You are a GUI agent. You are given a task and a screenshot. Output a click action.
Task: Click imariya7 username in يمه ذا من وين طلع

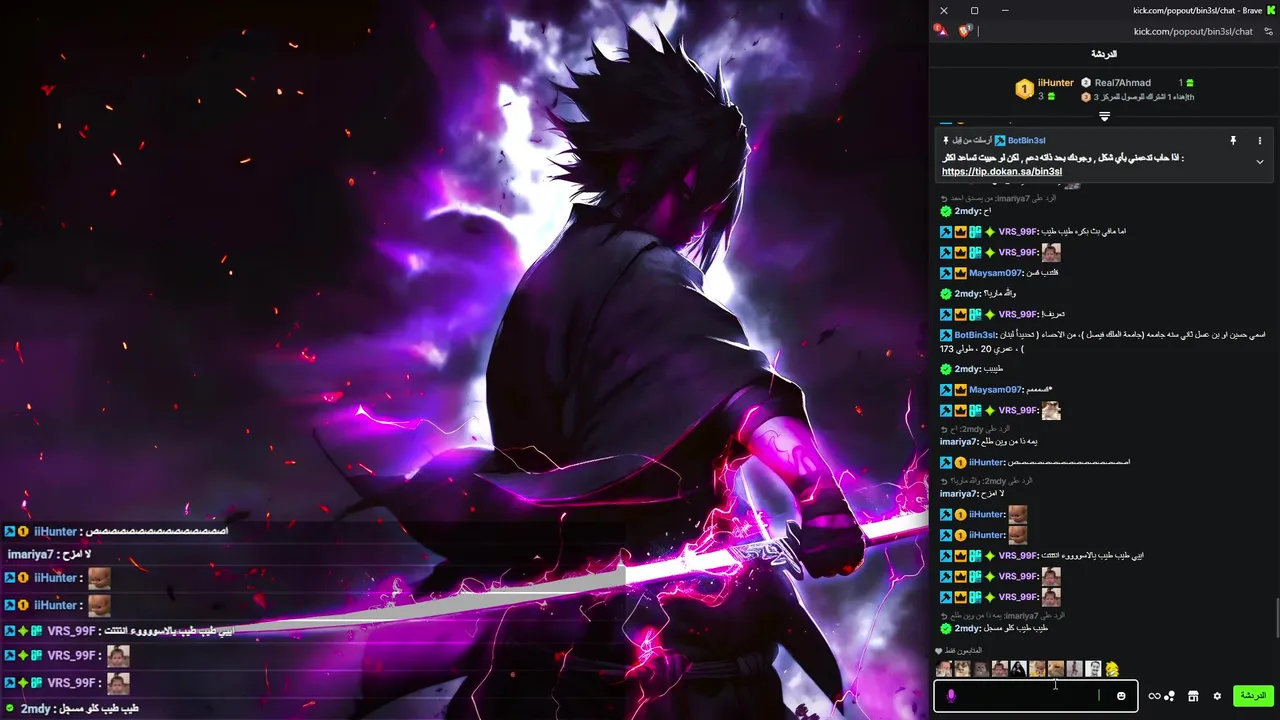click(959, 442)
